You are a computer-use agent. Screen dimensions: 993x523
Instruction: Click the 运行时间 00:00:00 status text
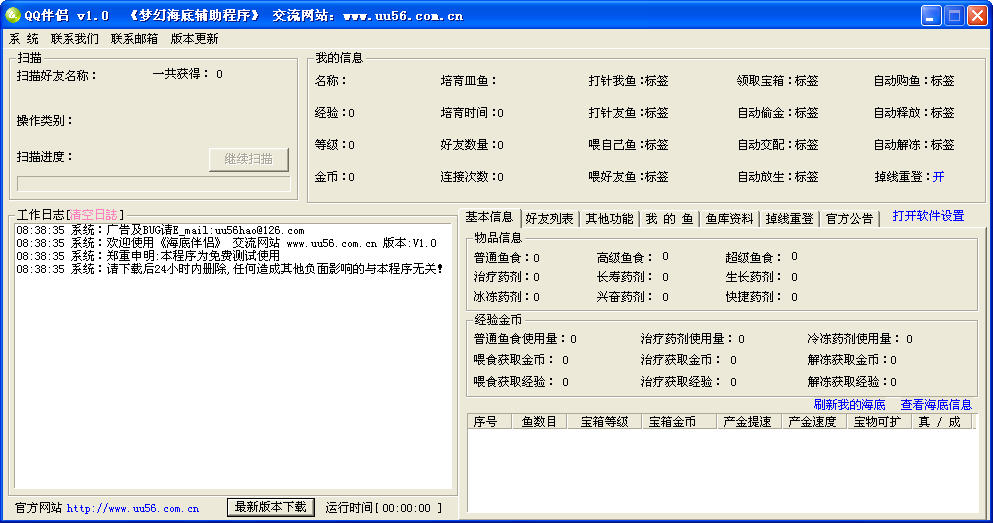coord(384,508)
